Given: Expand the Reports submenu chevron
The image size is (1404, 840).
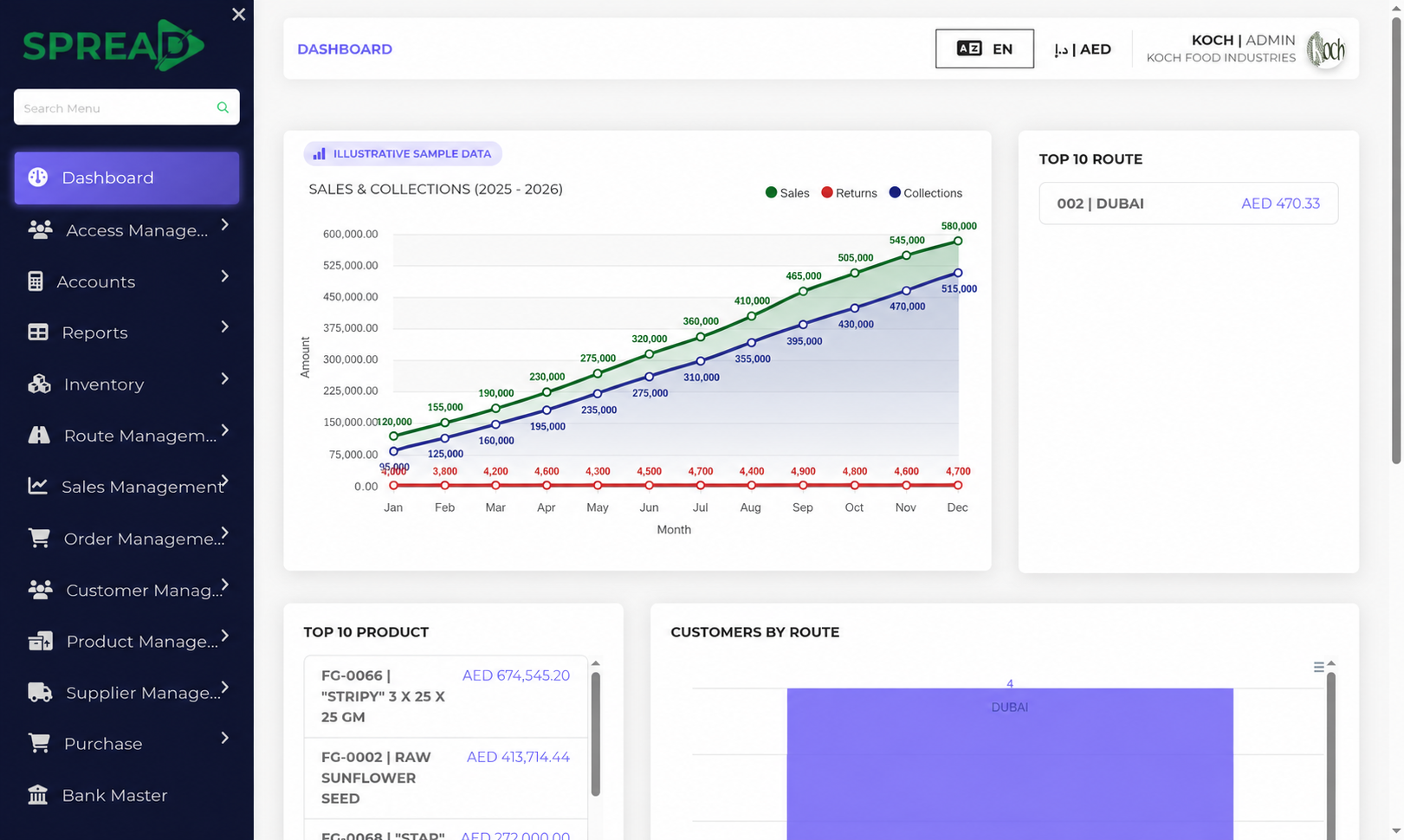Looking at the screenshot, I should click(x=225, y=326).
